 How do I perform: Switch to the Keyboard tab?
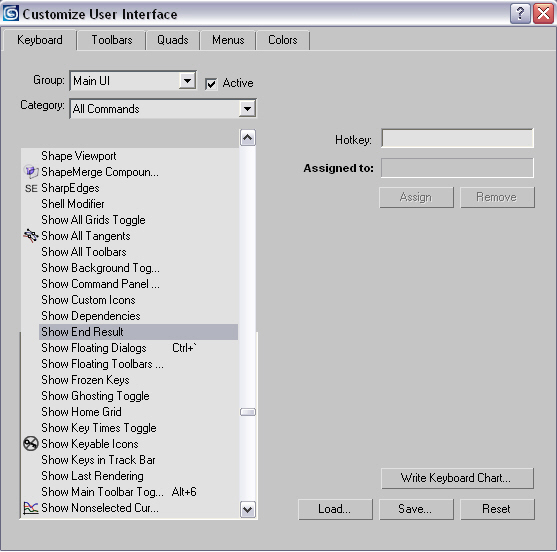coord(40,40)
